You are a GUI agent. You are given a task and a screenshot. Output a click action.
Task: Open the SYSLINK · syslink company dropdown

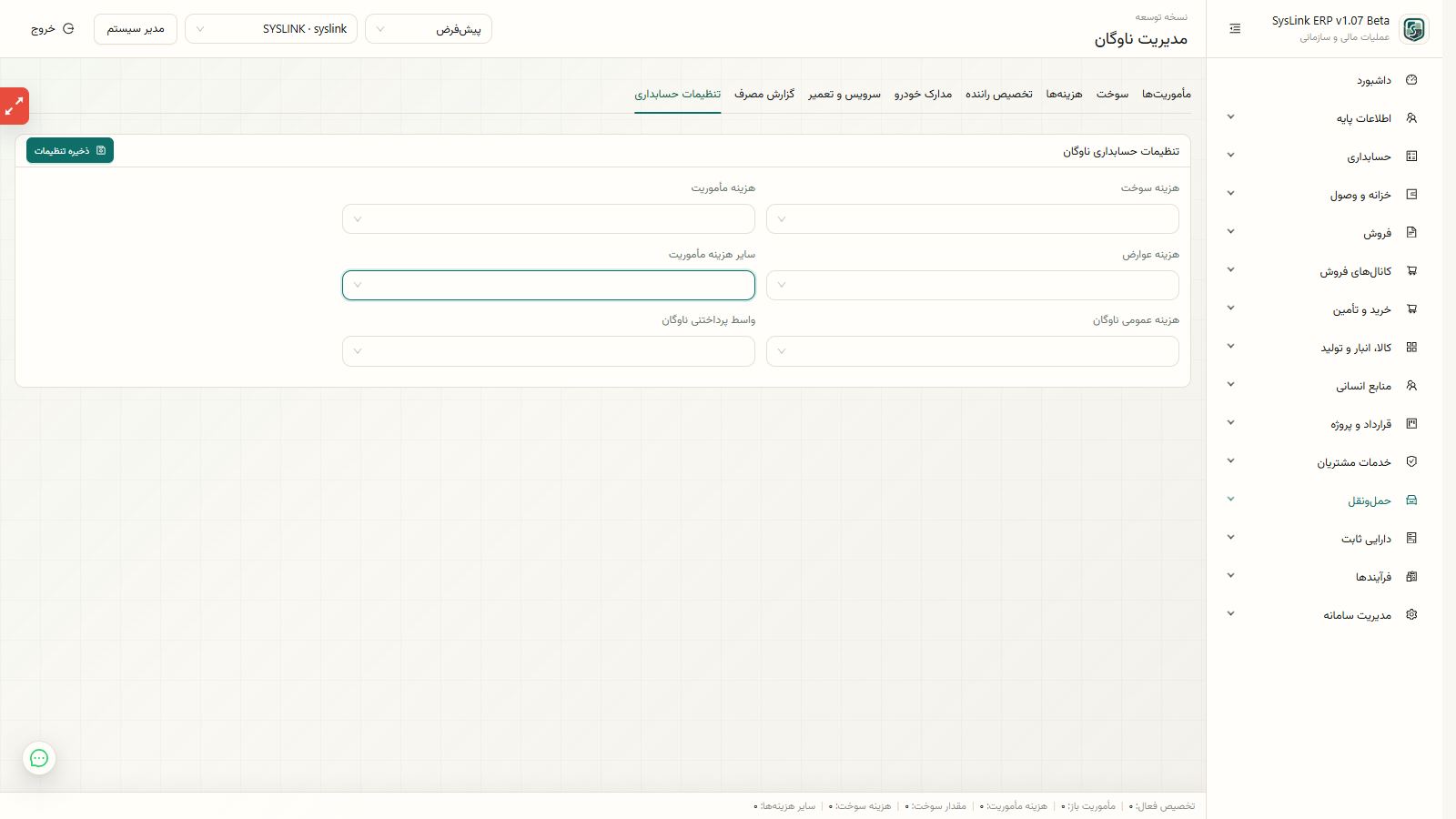pyautogui.click(x=271, y=29)
